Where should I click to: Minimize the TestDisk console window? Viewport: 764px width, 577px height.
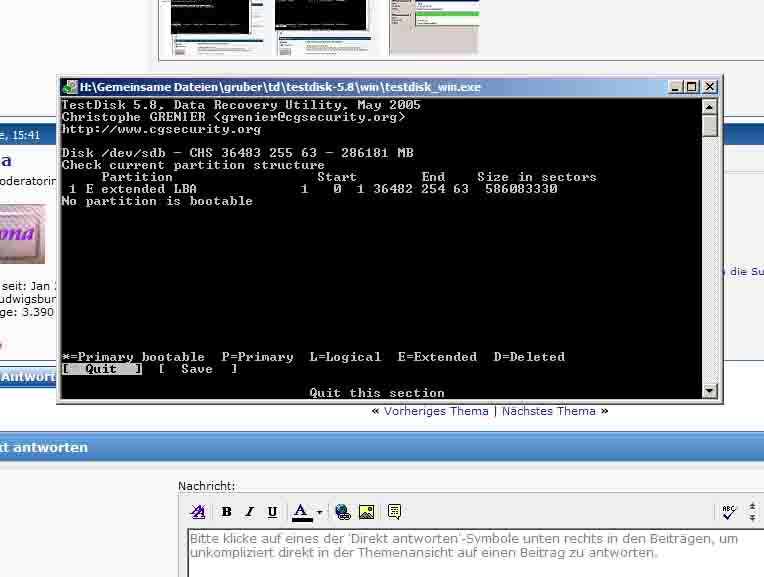click(675, 87)
